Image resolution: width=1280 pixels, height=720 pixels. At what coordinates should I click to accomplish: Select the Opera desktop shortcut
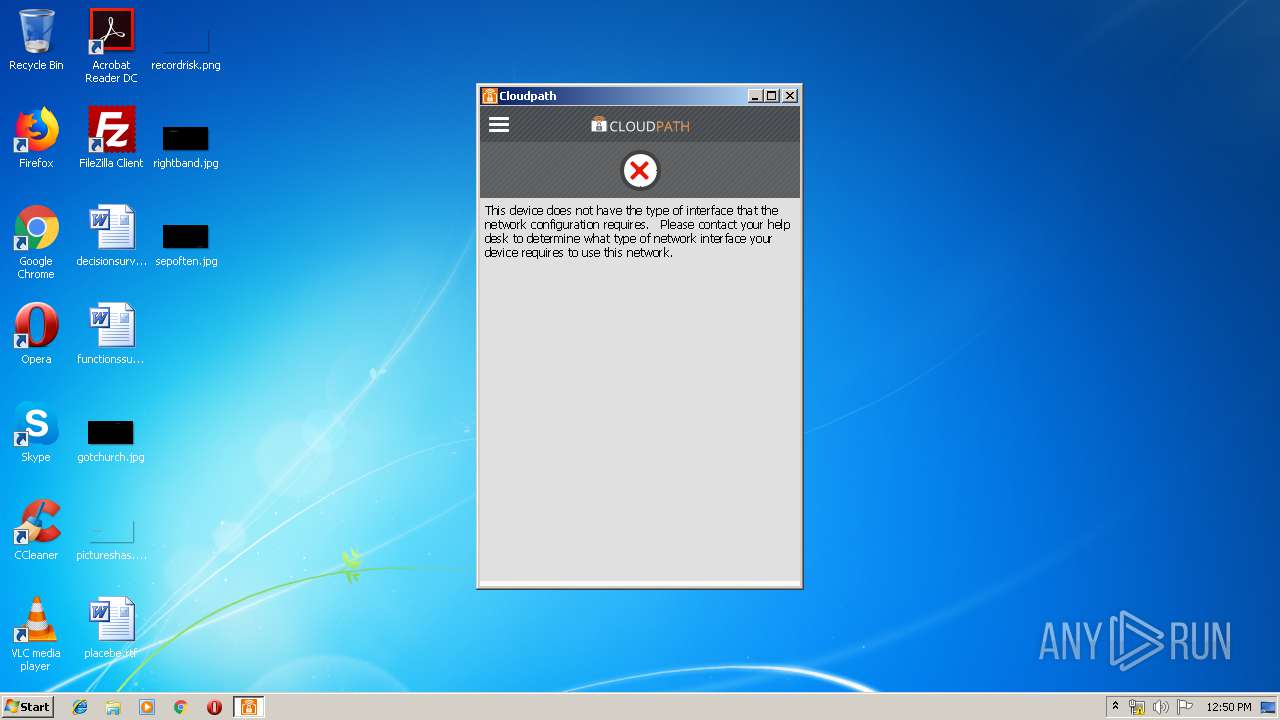tap(36, 334)
